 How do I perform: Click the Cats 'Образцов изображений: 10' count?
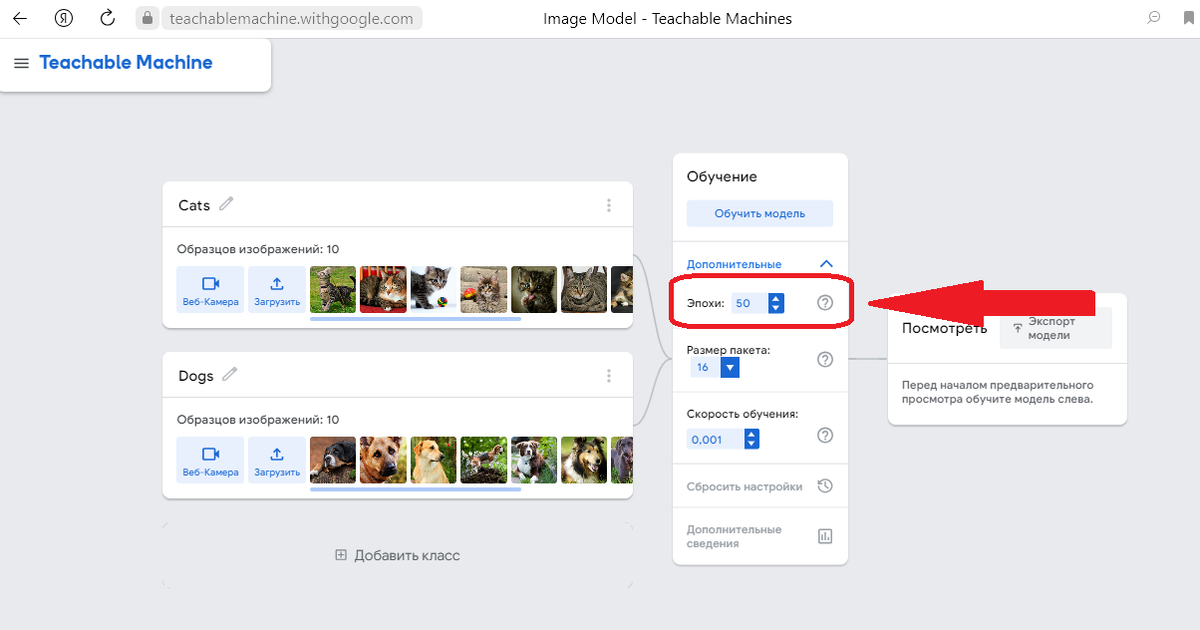click(258, 249)
